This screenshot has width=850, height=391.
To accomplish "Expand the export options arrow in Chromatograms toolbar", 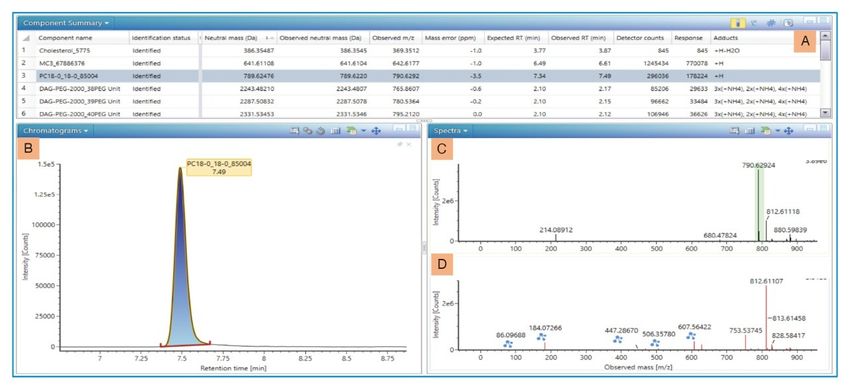I will [x=363, y=131].
